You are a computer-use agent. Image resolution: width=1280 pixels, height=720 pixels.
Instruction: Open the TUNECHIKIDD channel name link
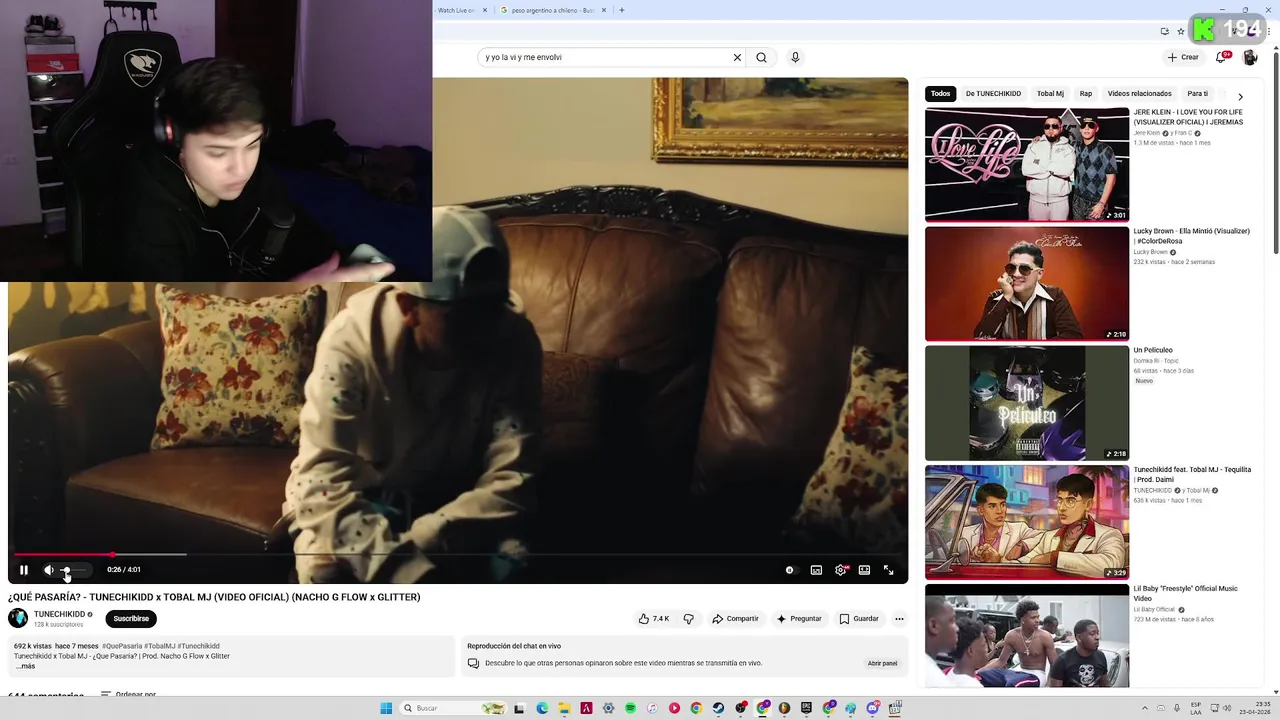(60, 614)
